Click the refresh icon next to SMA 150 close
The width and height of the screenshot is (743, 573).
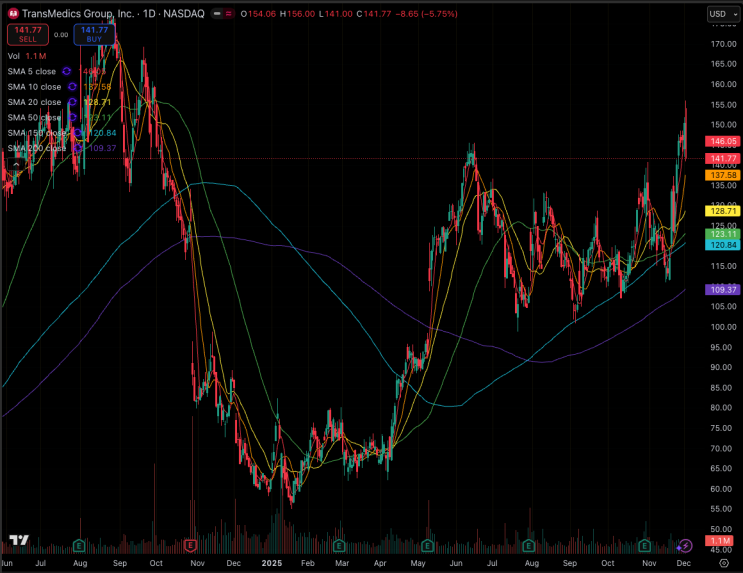click(77, 133)
